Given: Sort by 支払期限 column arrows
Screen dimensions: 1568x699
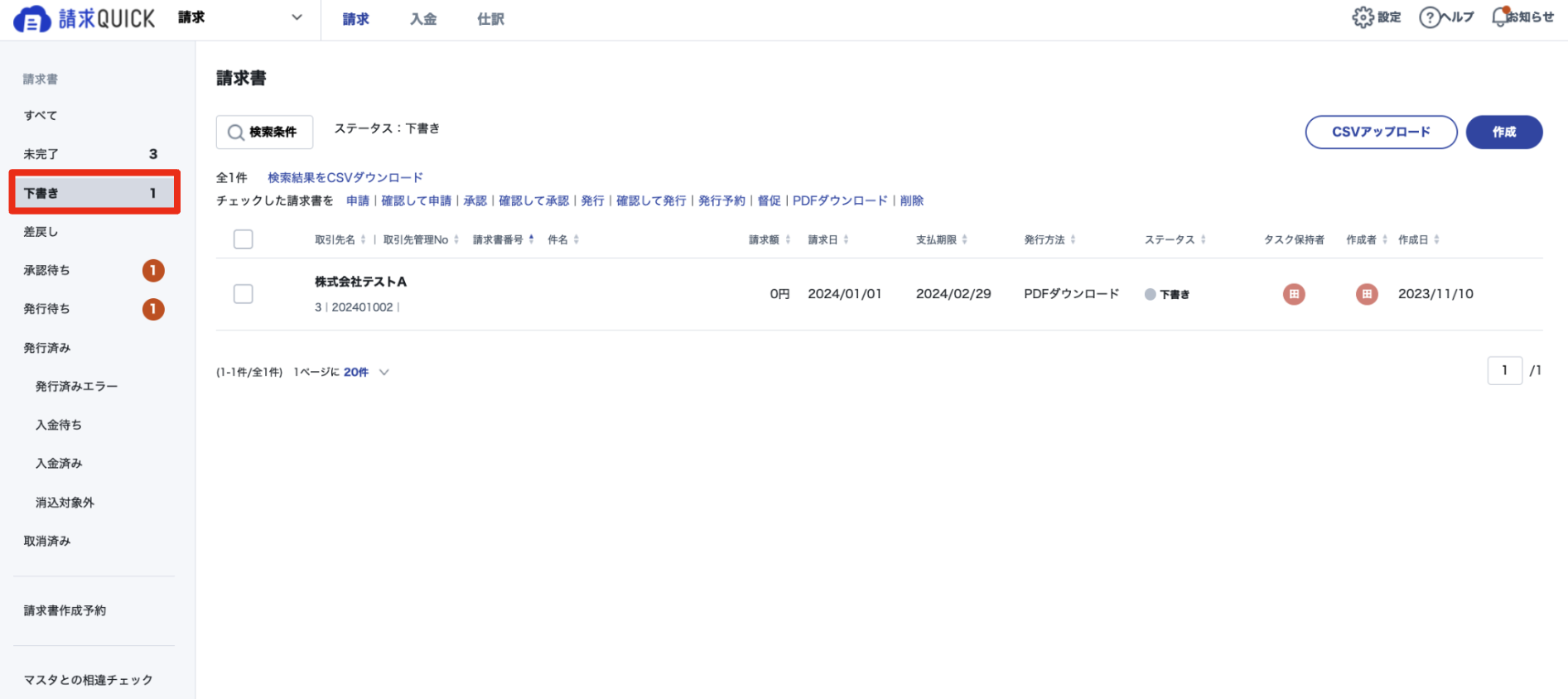Looking at the screenshot, I should tap(965, 239).
